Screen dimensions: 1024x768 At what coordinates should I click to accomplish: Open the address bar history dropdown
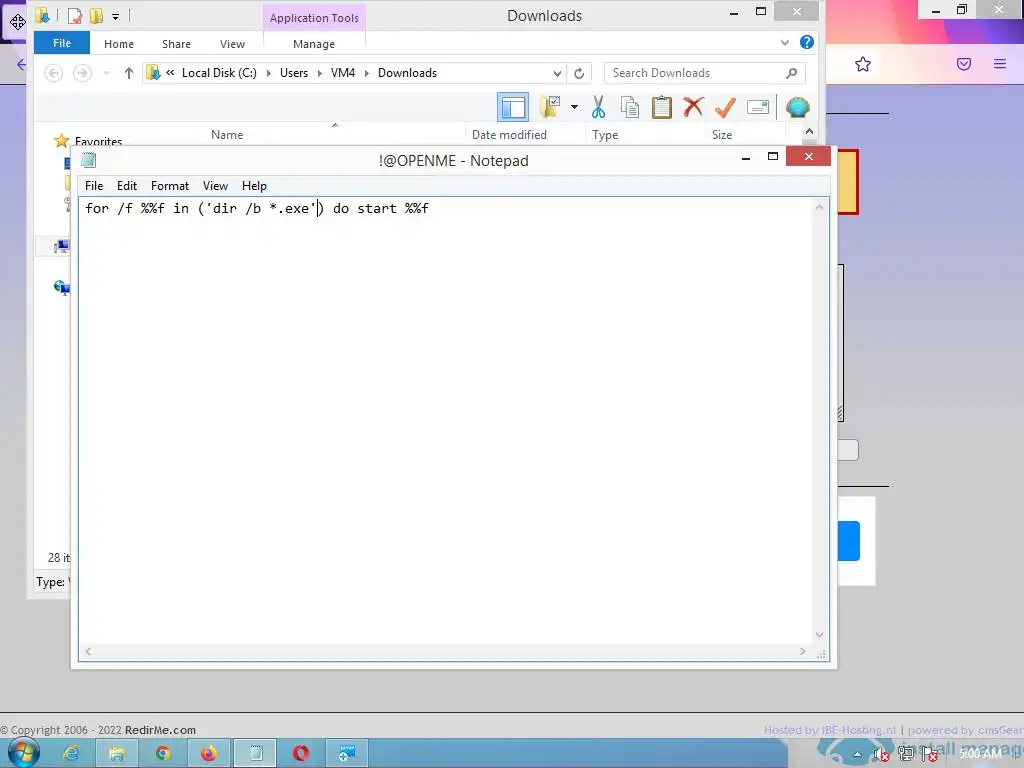click(557, 73)
